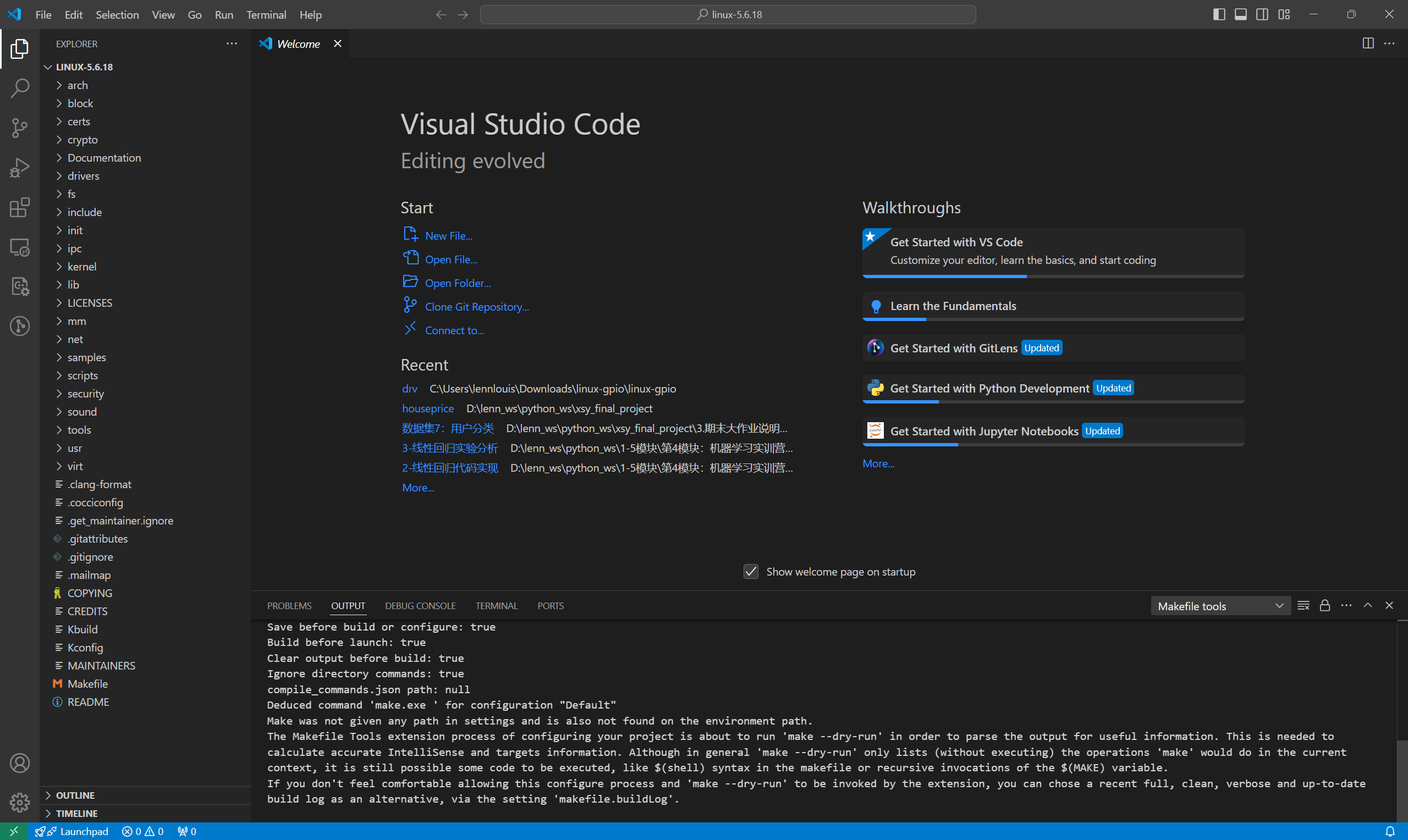Collapse the LINUX-5.6.18 root folder
Screen dimensions: 1408x840
pyautogui.click(x=145, y=67)
